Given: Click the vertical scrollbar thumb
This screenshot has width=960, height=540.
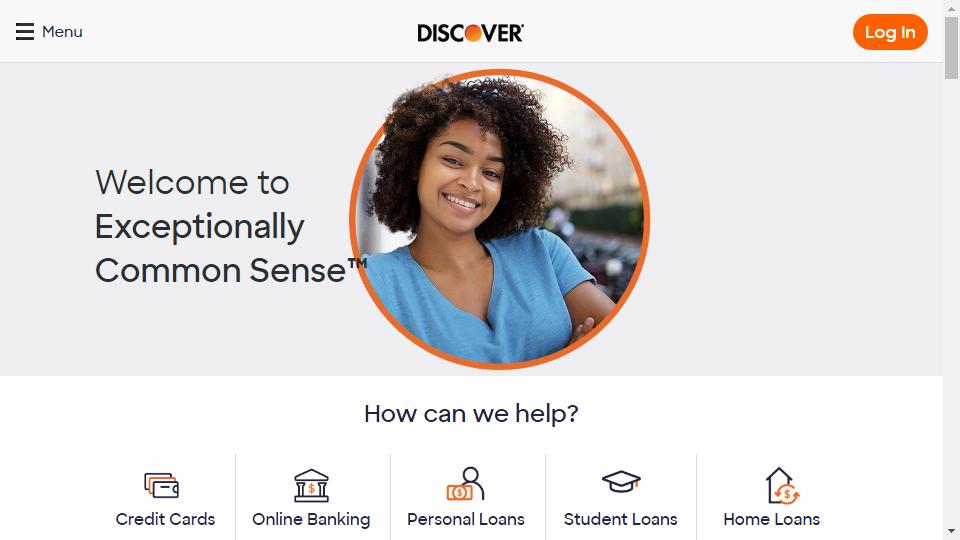Looking at the screenshot, I should pos(951,47).
